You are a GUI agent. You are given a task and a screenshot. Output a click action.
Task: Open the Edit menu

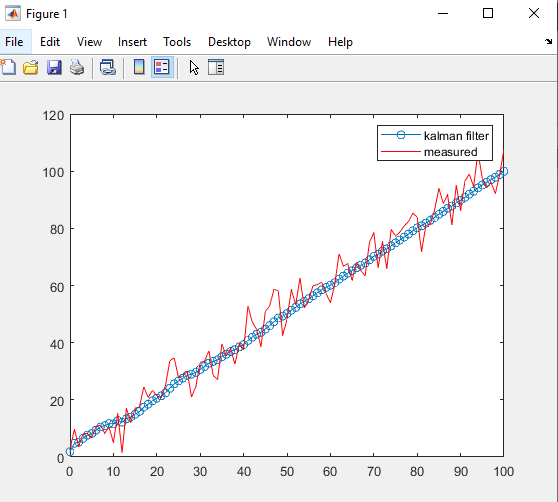(x=50, y=42)
